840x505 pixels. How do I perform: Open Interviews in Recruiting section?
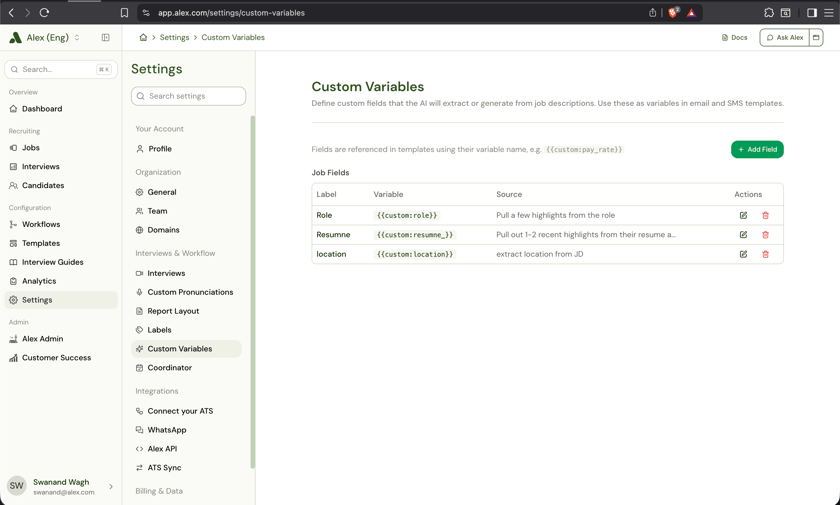(61, 167)
